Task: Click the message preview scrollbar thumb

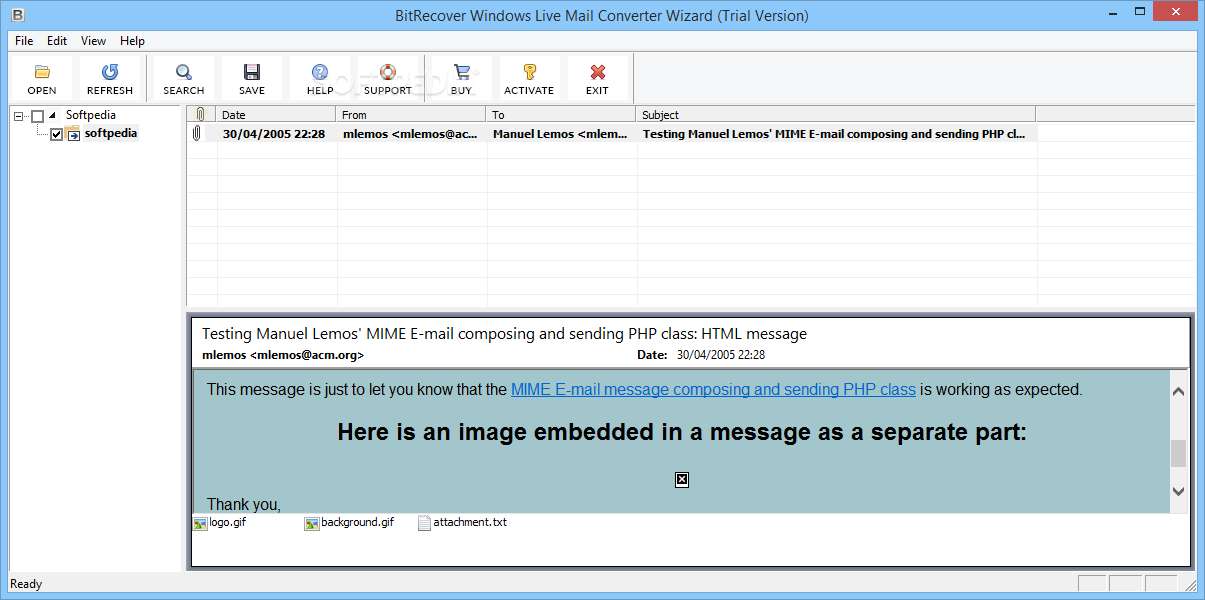Action: [x=1178, y=453]
